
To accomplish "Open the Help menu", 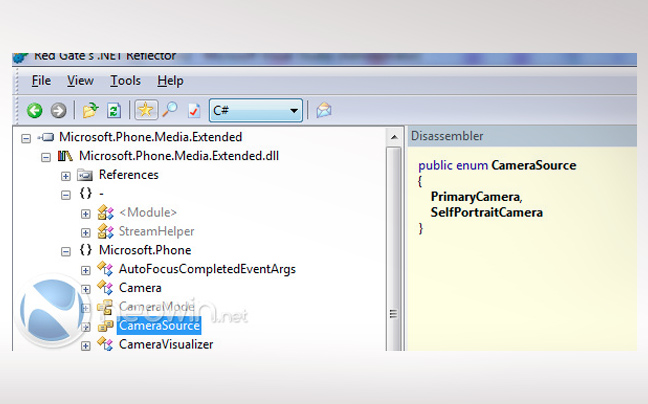I will click(170, 80).
